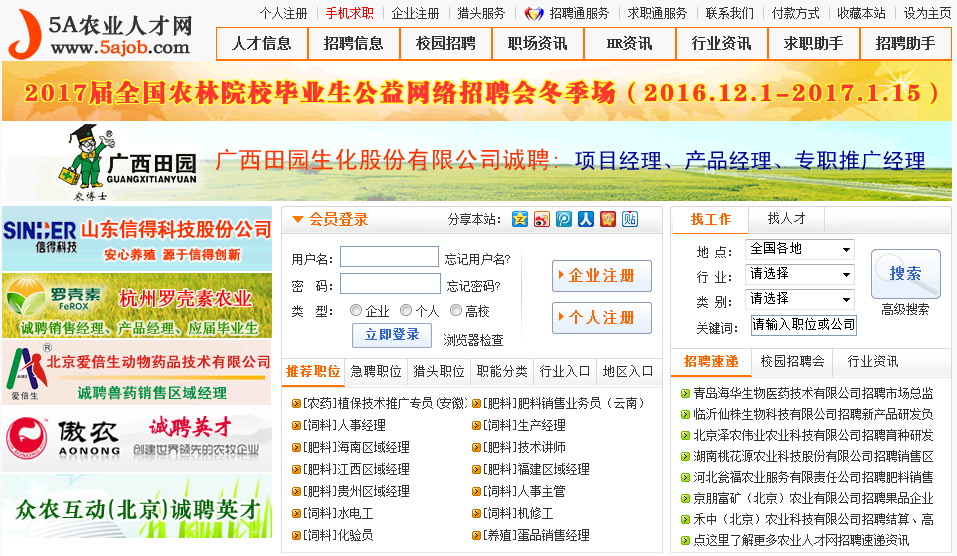Image resolution: width=957 pixels, height=556 pixels.
Task: Click top link 猎头服务
Action: click(x=482, y=13)
